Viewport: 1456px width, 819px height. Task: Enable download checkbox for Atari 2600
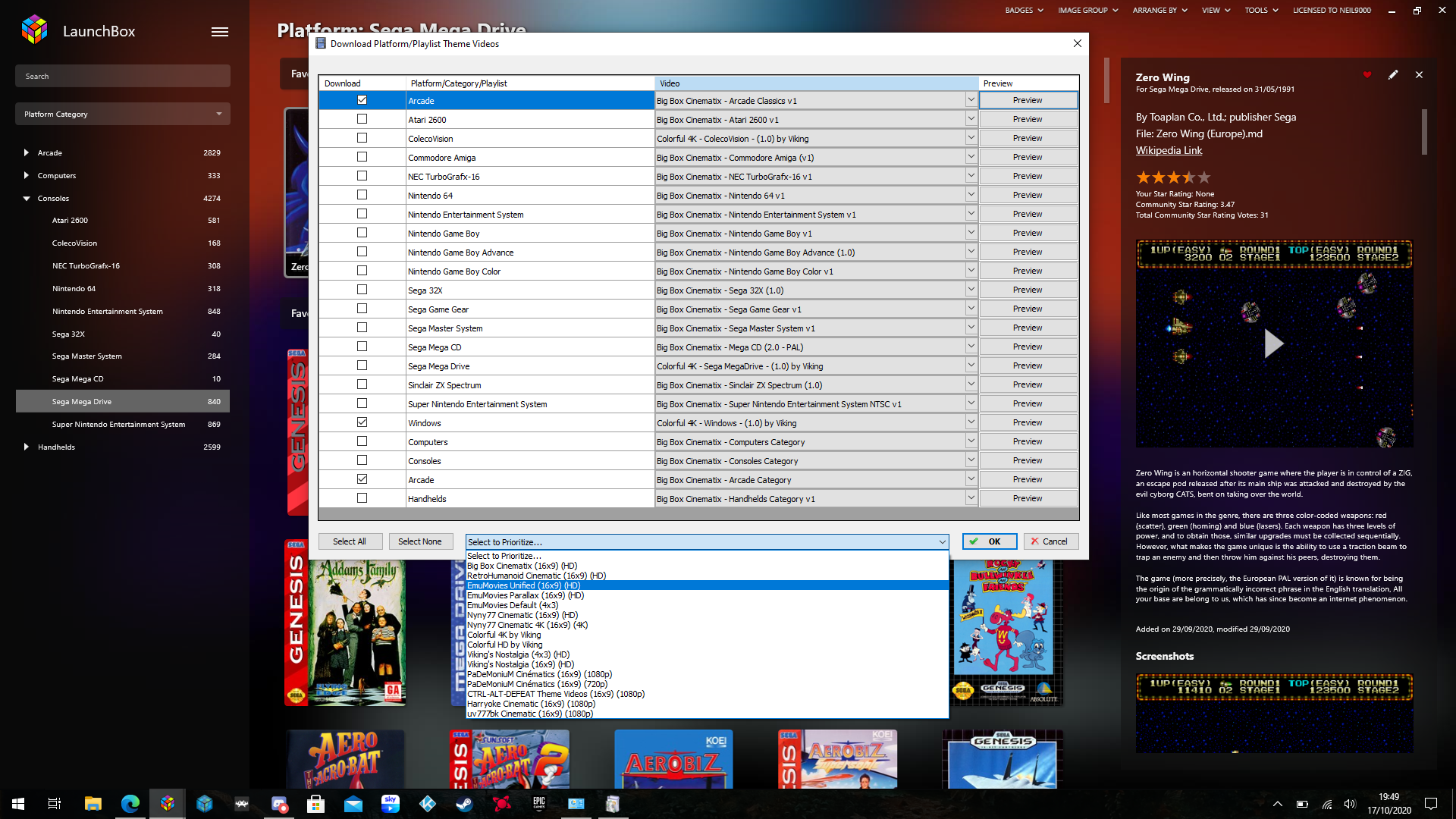tap(362, 119)
